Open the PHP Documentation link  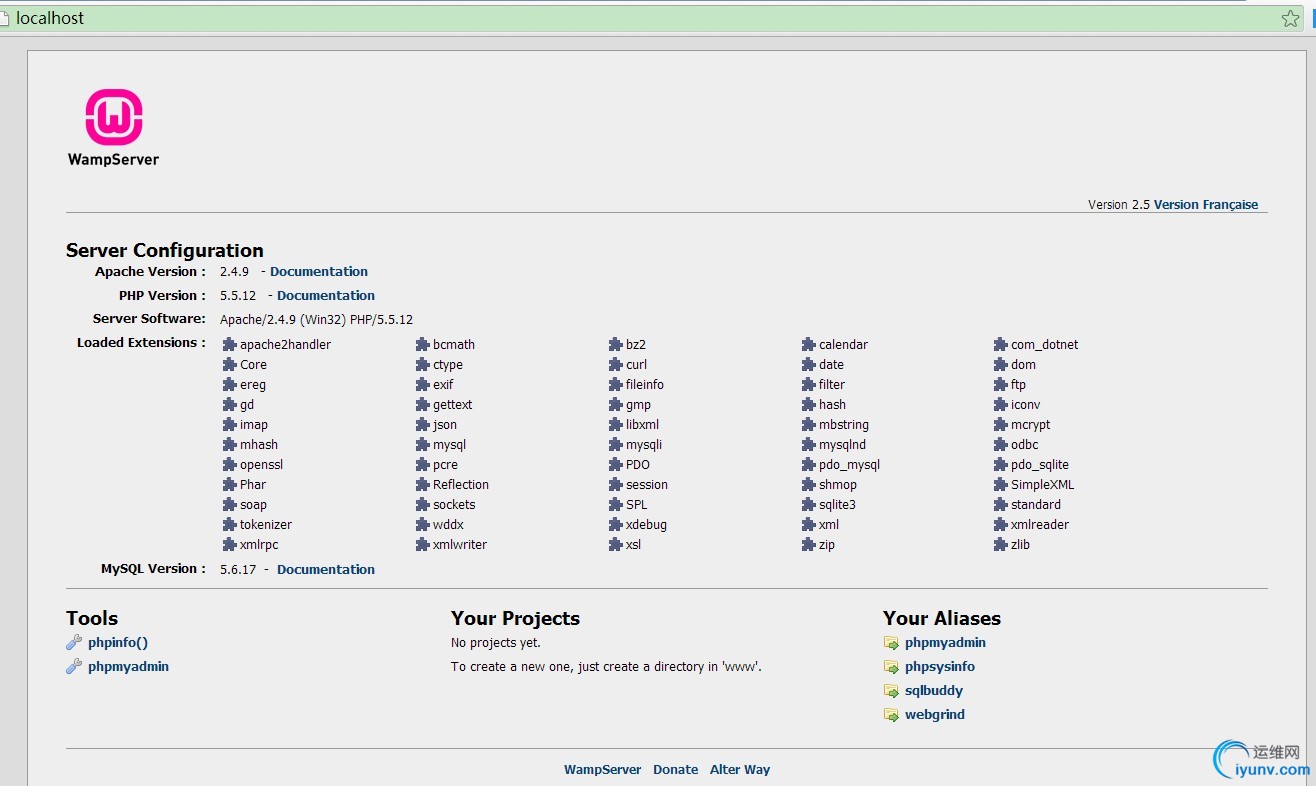(x=326, y=296)
